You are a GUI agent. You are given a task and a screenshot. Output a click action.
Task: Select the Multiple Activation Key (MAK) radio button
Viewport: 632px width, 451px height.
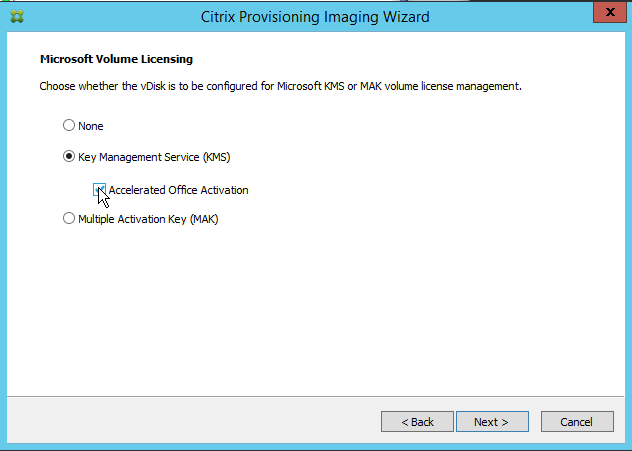click(68, 218)
